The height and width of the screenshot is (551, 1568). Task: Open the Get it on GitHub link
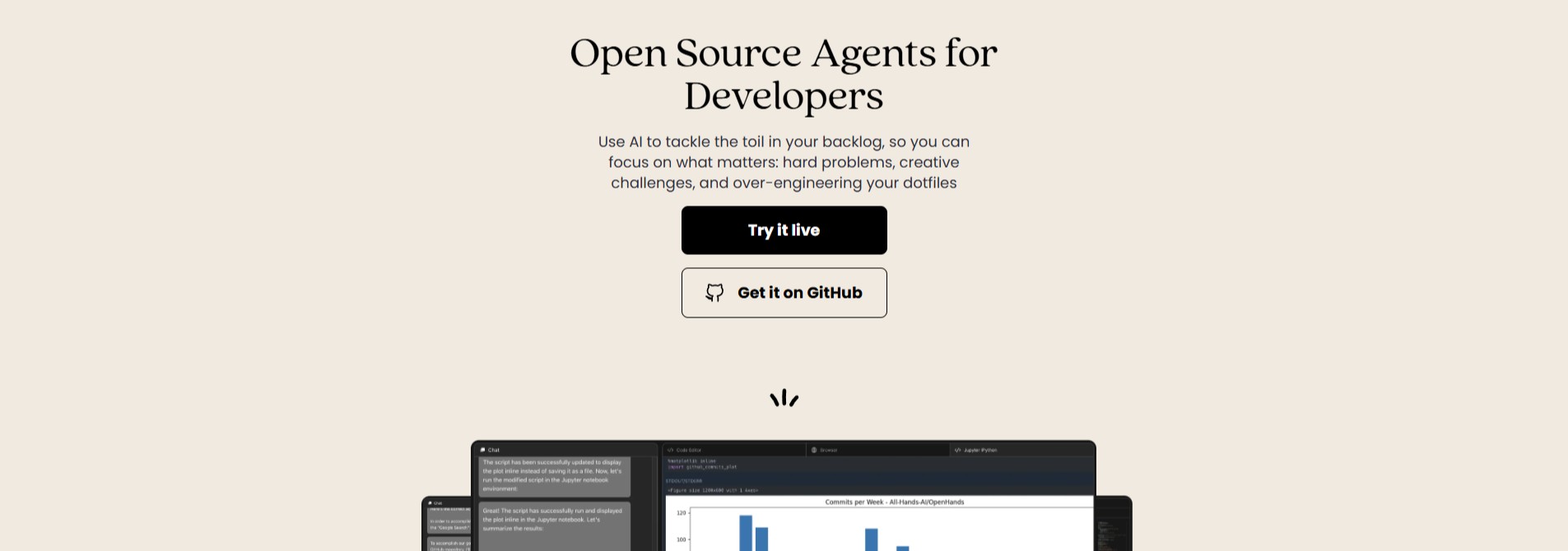point(784,293)
